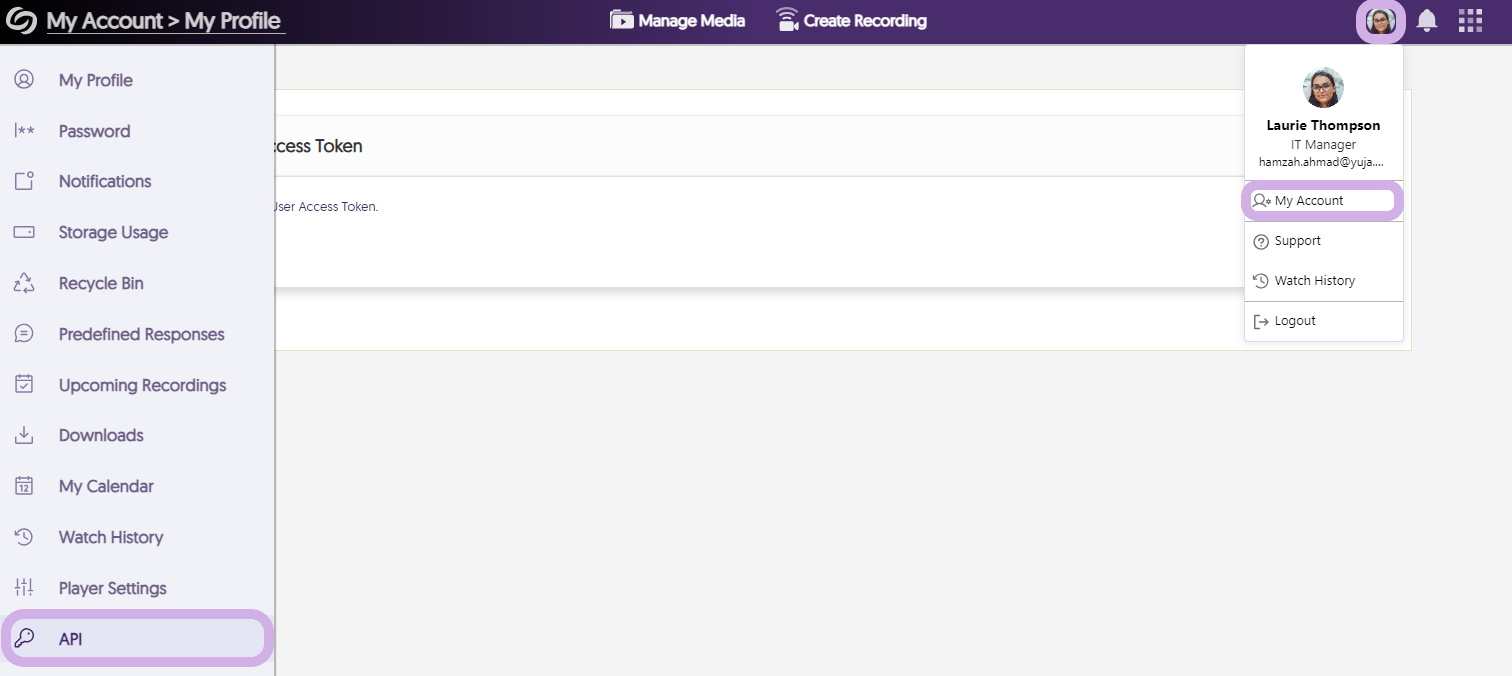Open the apps grid menu icon
This screenshot has width=1512, height=676.
click(1470, 21)
